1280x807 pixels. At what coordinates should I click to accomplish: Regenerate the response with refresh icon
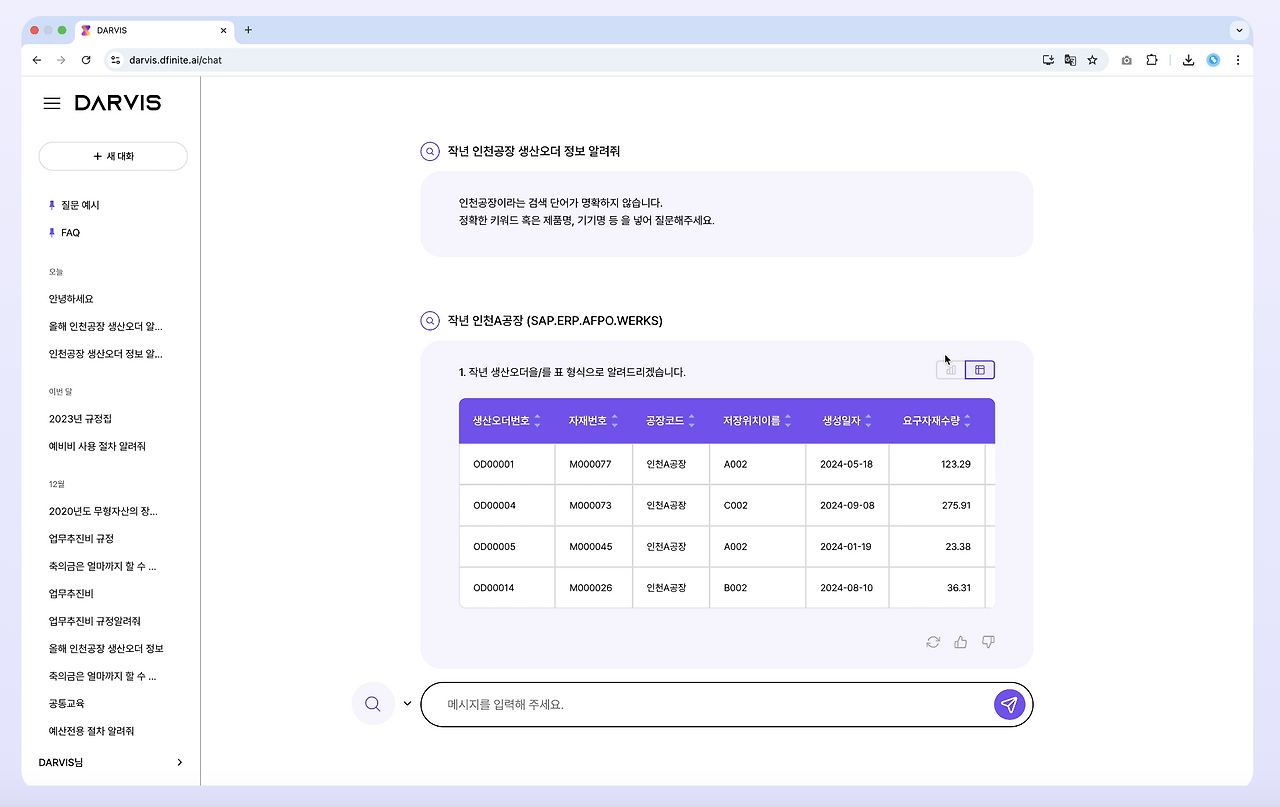[x=933, y=642]
